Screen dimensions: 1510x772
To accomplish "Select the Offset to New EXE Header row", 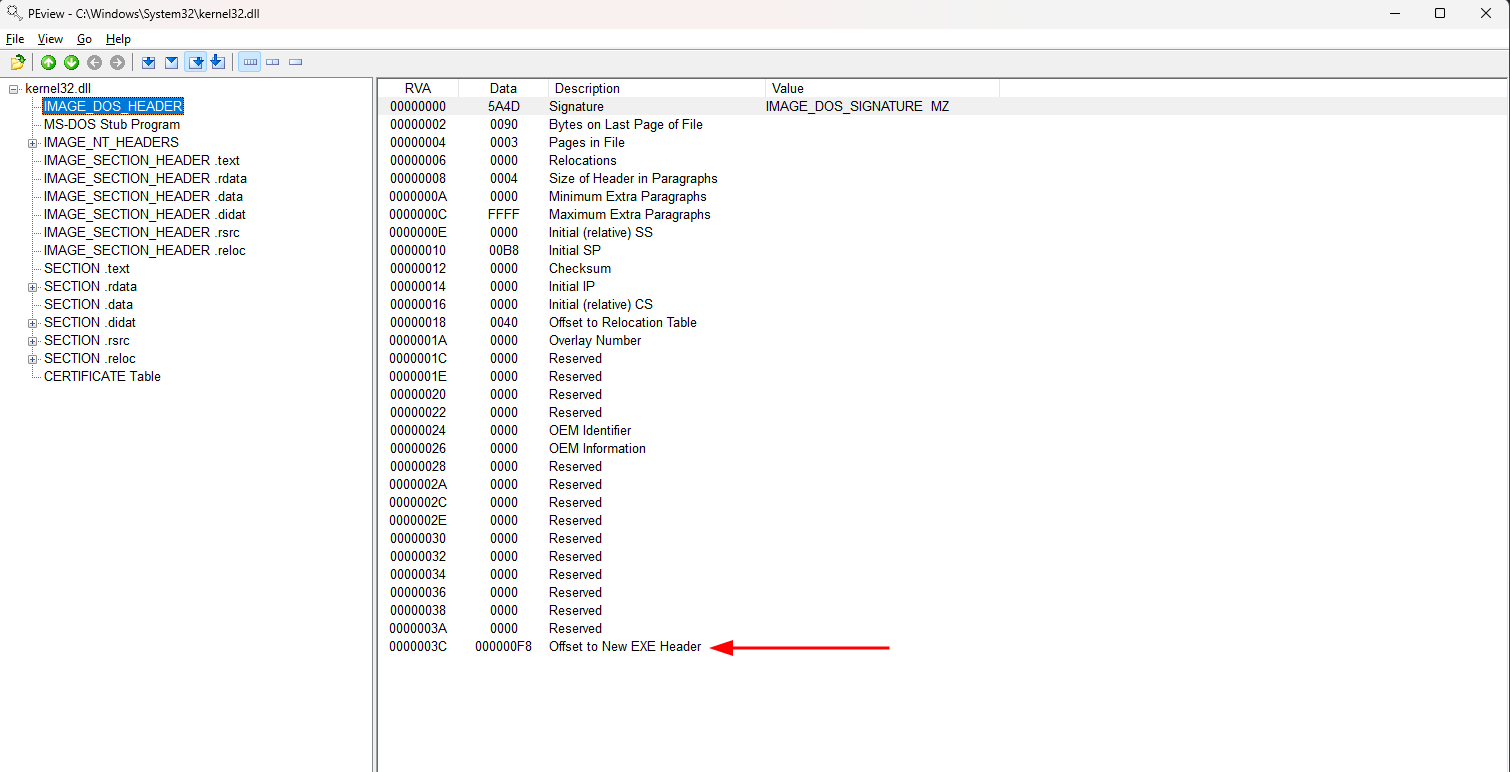I will coord(625,647).
